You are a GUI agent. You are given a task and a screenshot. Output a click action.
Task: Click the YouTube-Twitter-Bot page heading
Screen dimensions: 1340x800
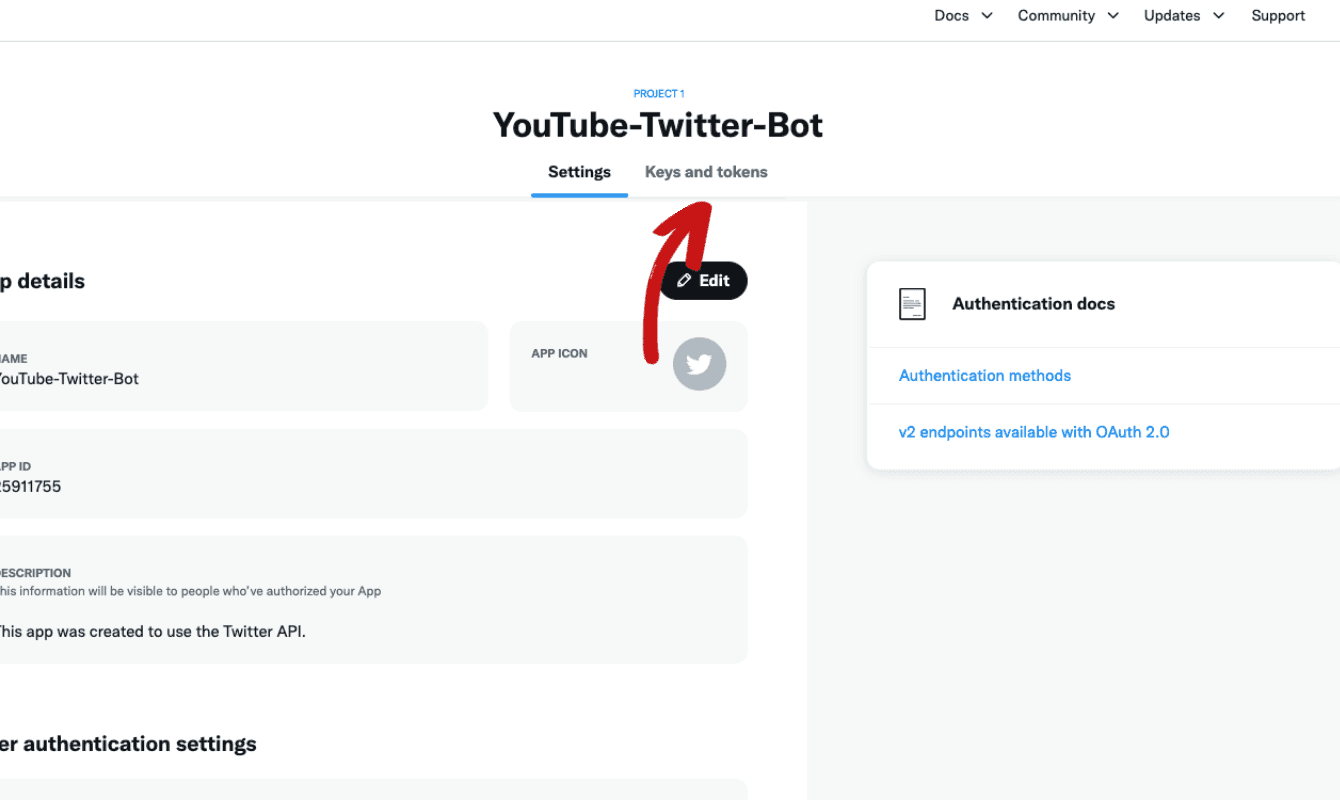(658, 125)
